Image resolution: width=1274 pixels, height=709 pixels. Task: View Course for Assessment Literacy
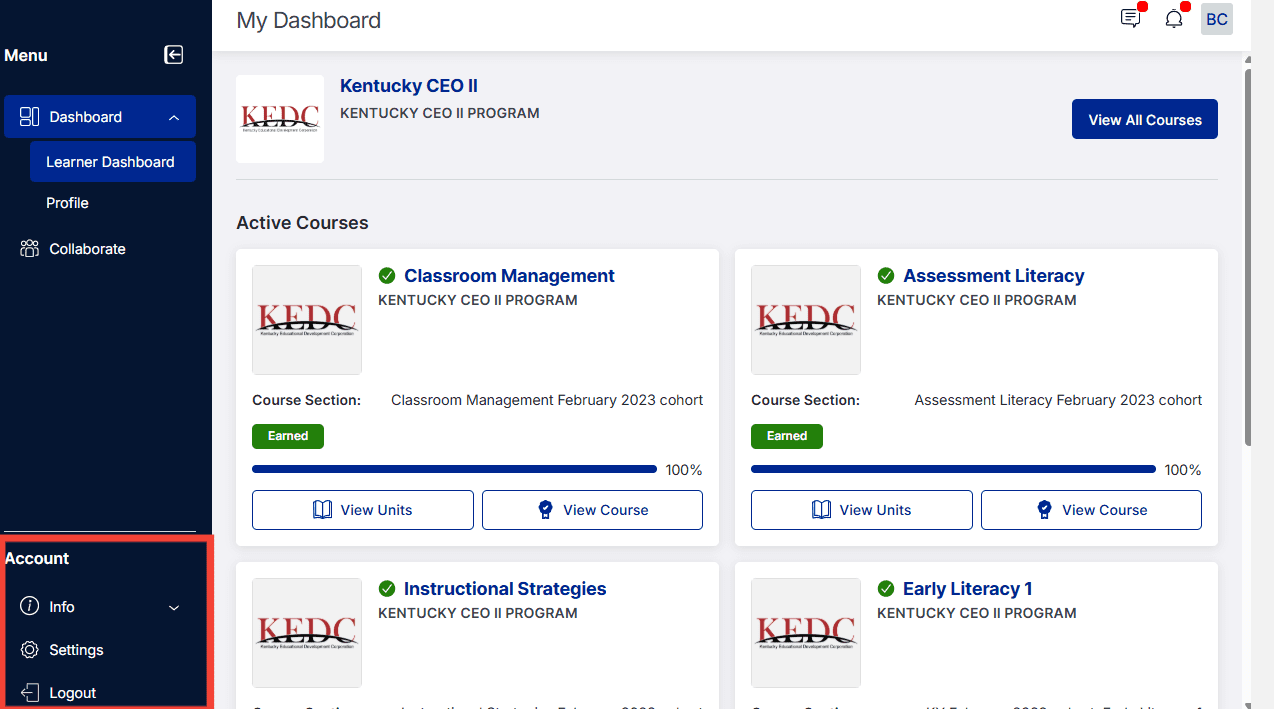[x=1091, y=510]
